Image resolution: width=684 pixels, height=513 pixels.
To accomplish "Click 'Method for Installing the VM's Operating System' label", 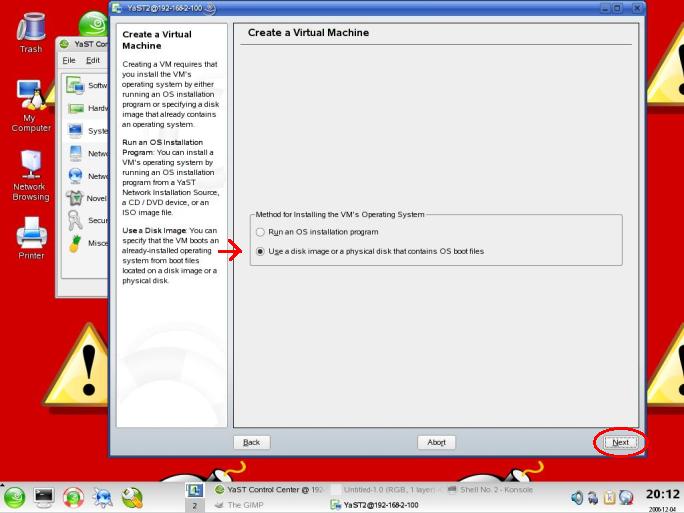I will [x=340, y=214].
